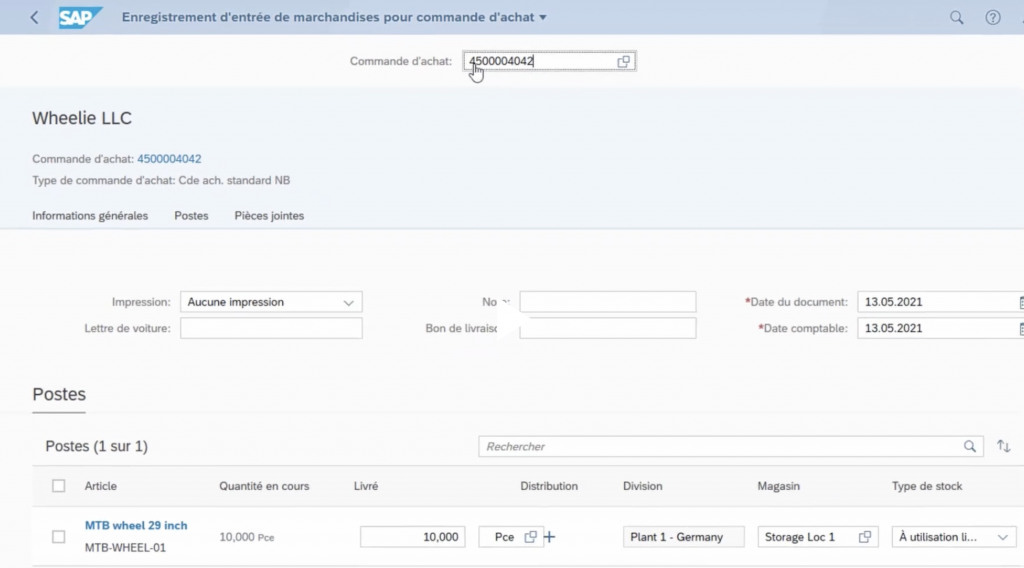Open value help for Storage Loc 1
Viewport: 1024px width, 568px height.
tap(865, 537)
